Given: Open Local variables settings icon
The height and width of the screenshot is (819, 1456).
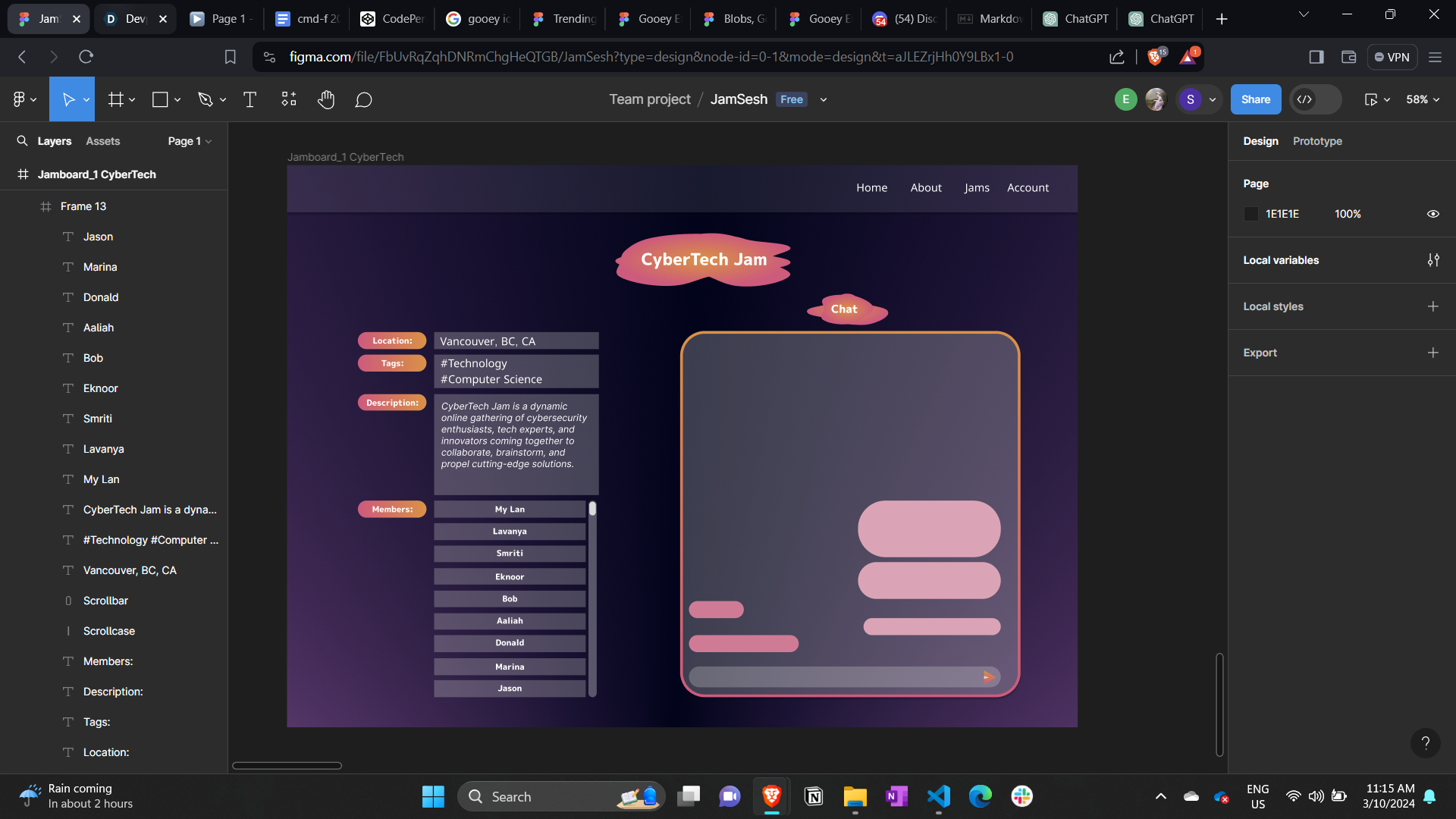Looking at the screenshot, I should (x=1432, y=260).
